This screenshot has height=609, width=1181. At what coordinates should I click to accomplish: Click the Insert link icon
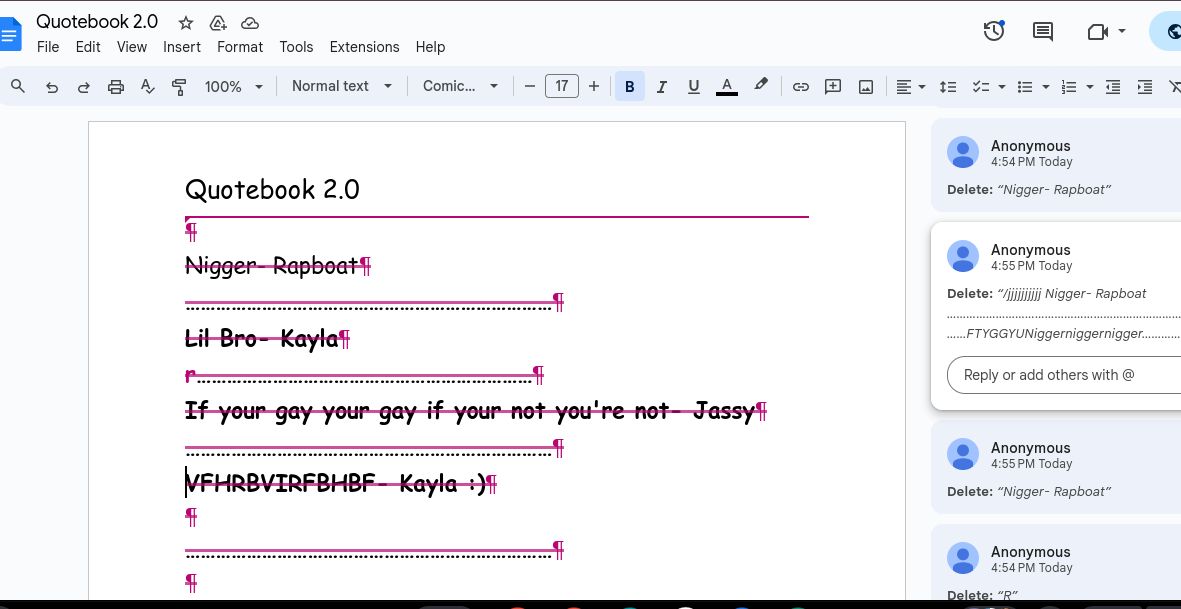[800, 87]
